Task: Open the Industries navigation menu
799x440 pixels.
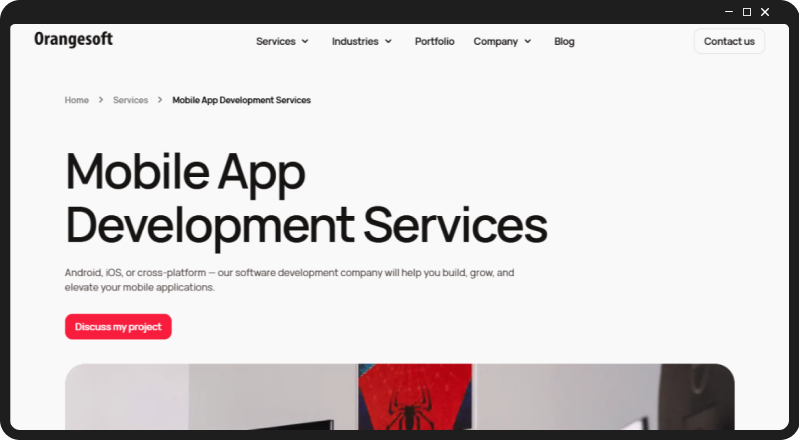Action: click(355, 42)
